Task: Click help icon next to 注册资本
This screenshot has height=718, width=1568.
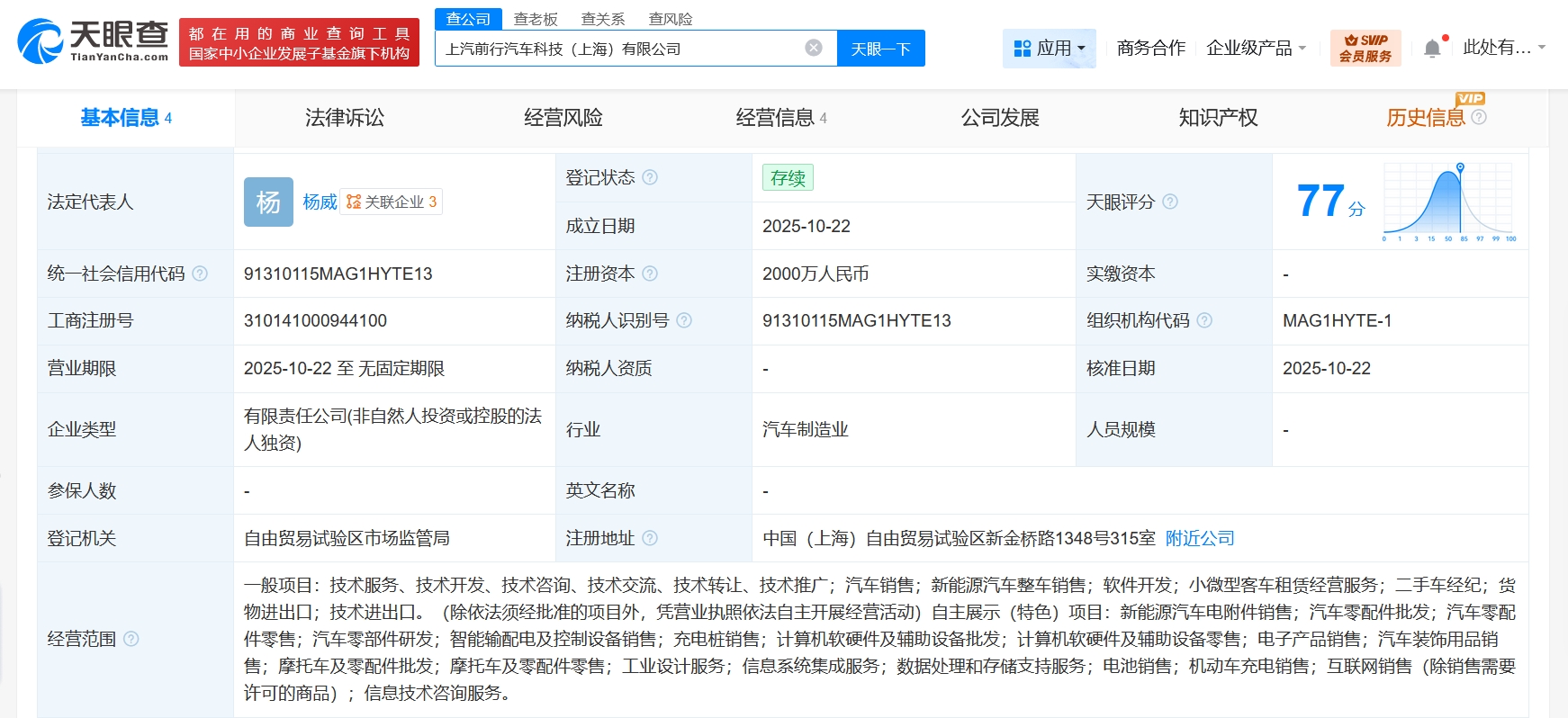Action: pos(650,274)
